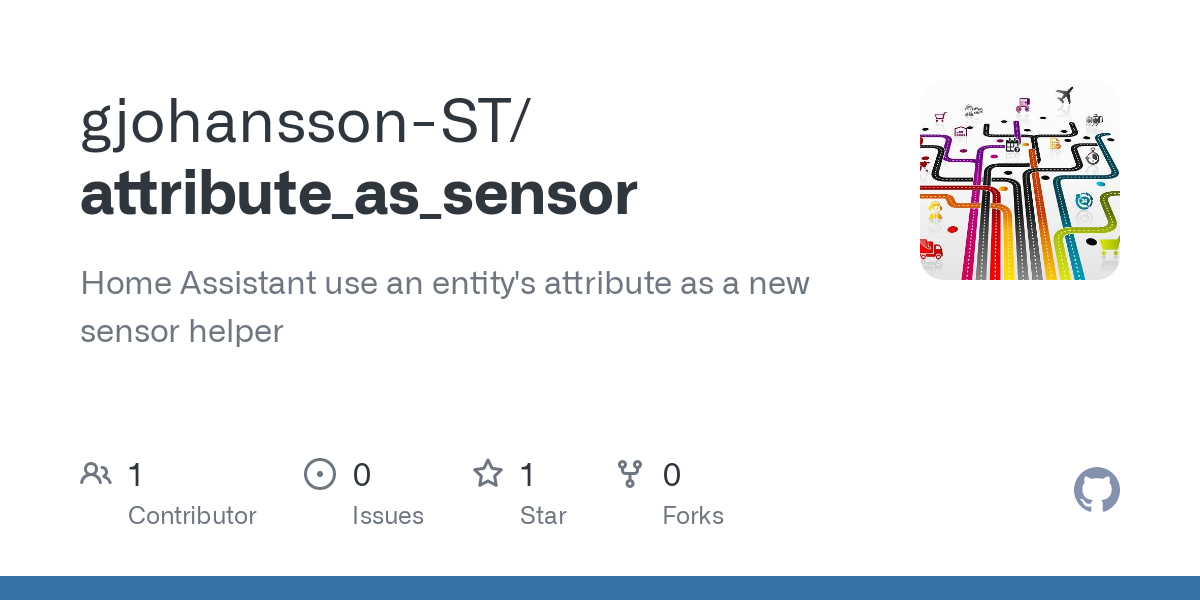
Task: Click the issues count number 0
Action: pos(362,475)
